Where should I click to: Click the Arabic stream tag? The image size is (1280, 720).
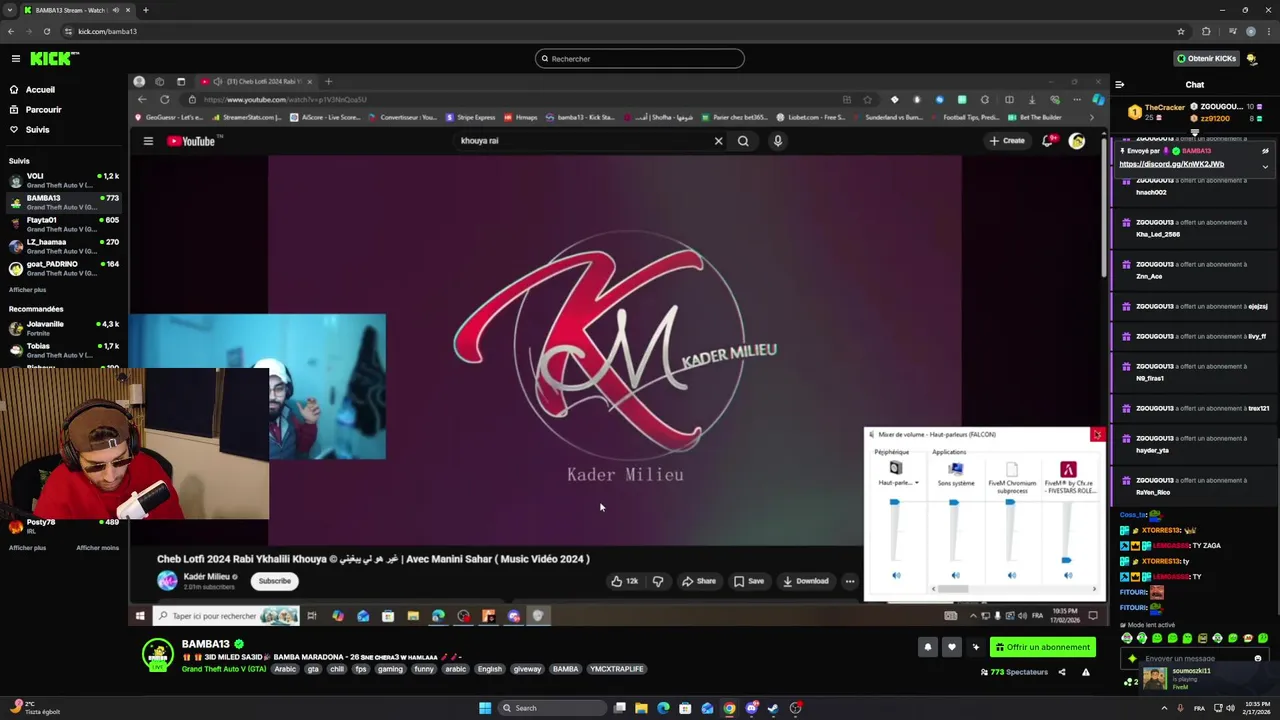coord(285,669)
